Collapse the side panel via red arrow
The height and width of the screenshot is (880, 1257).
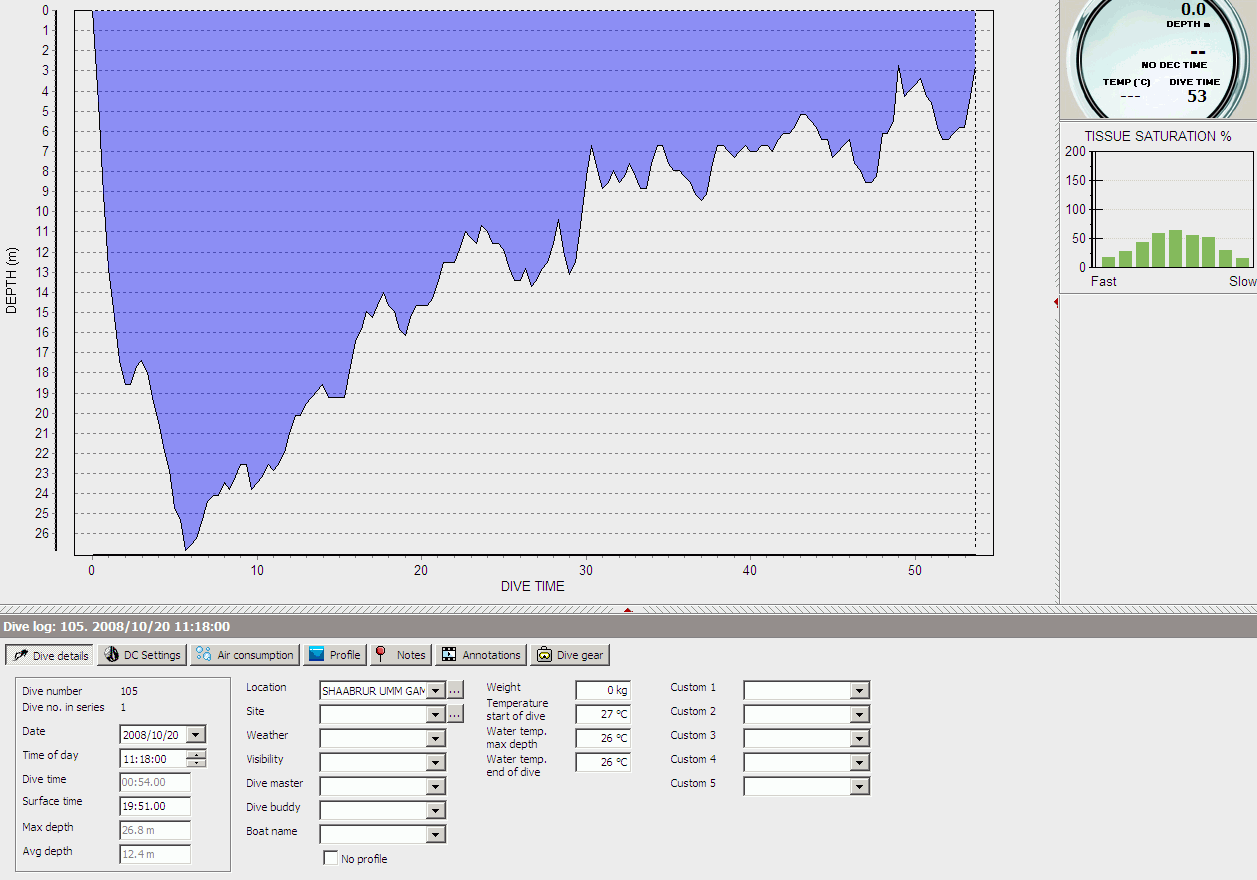pos(1057,301)
